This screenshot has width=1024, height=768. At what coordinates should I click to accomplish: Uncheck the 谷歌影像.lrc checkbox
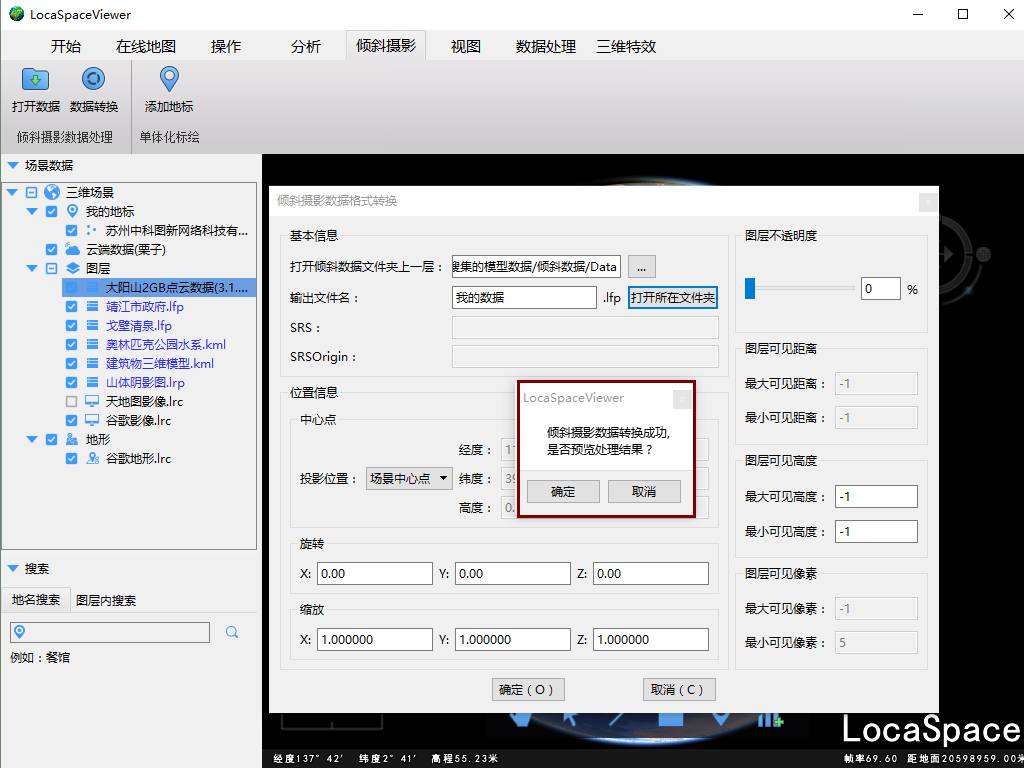point(72,420)
